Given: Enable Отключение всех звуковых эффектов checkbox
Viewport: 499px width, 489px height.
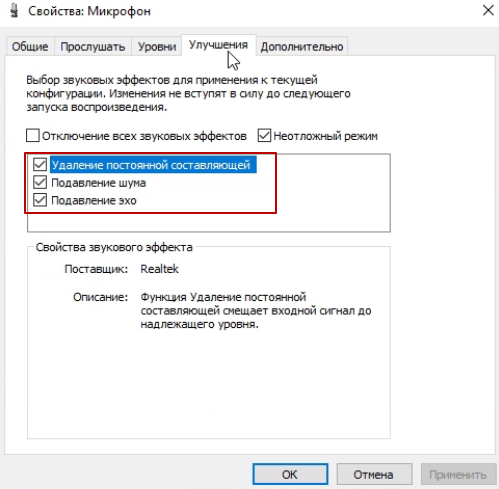Looking at the screenshot, I should pos(33,136).
